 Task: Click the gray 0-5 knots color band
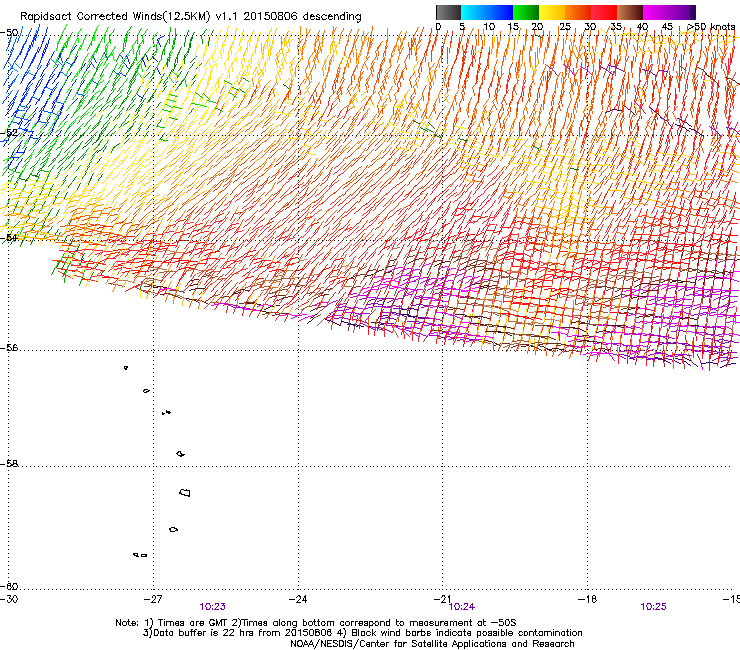tap(448, 12)
